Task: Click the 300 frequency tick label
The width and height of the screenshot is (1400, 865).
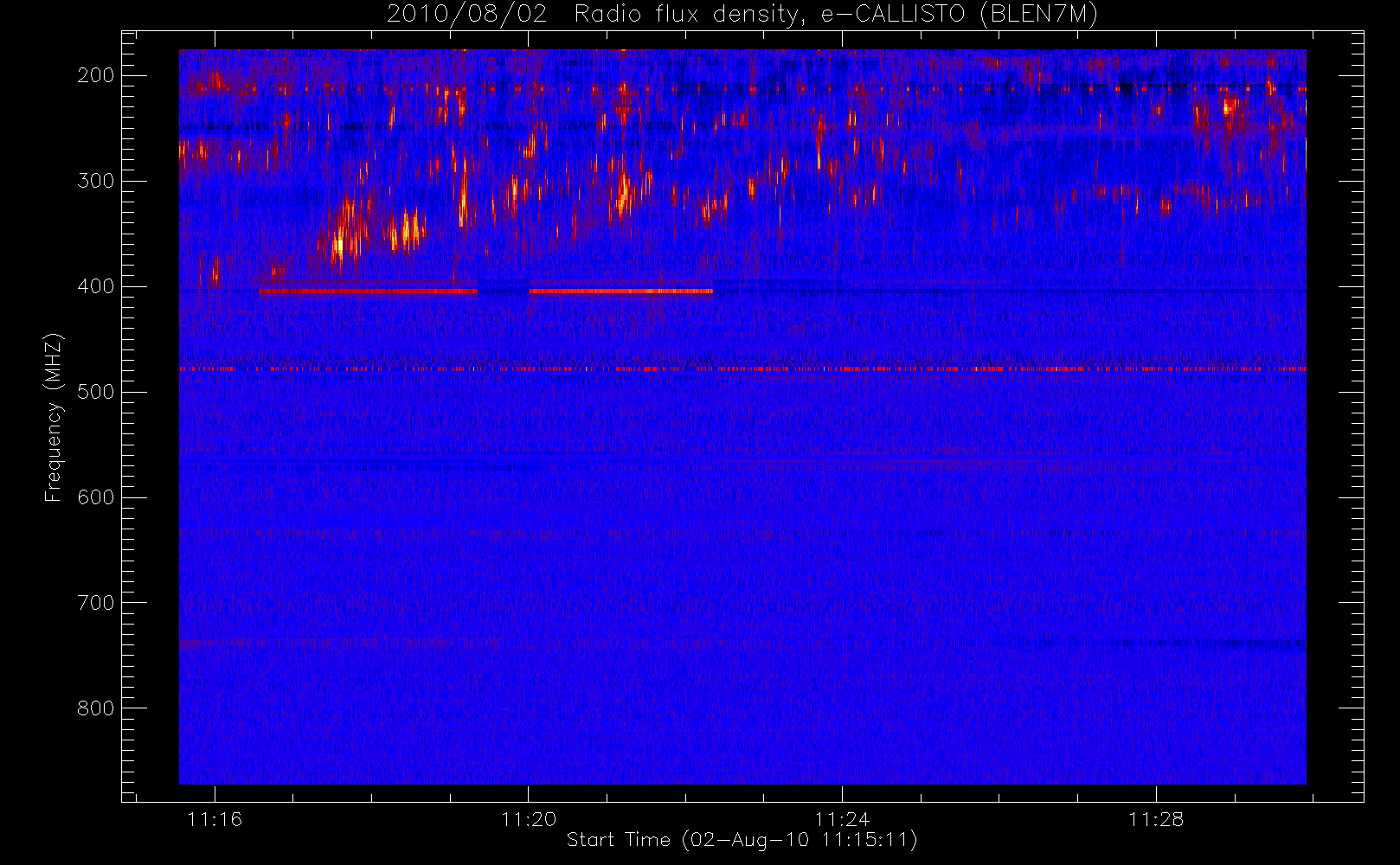Action: (x=96, y=181)
